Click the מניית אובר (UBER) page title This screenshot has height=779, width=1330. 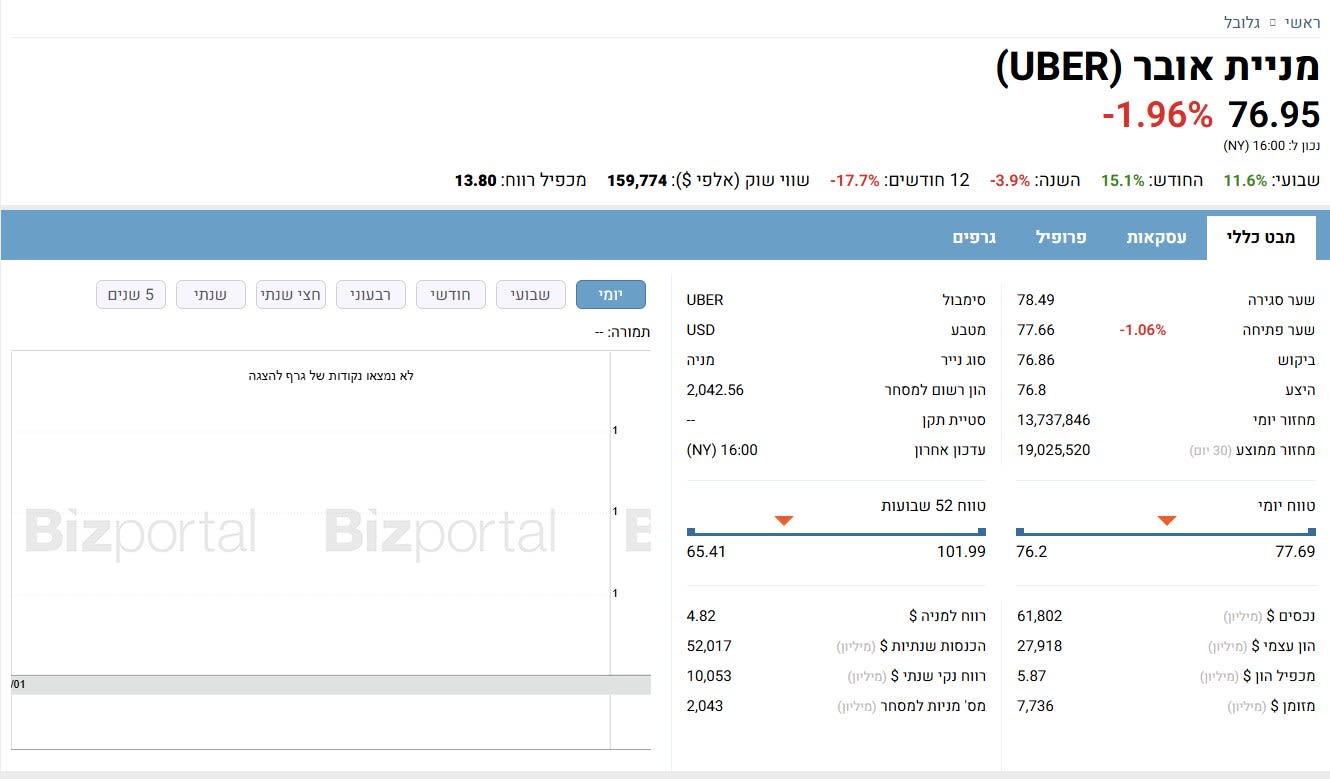pyautogui.click(x=1158, y=68)
